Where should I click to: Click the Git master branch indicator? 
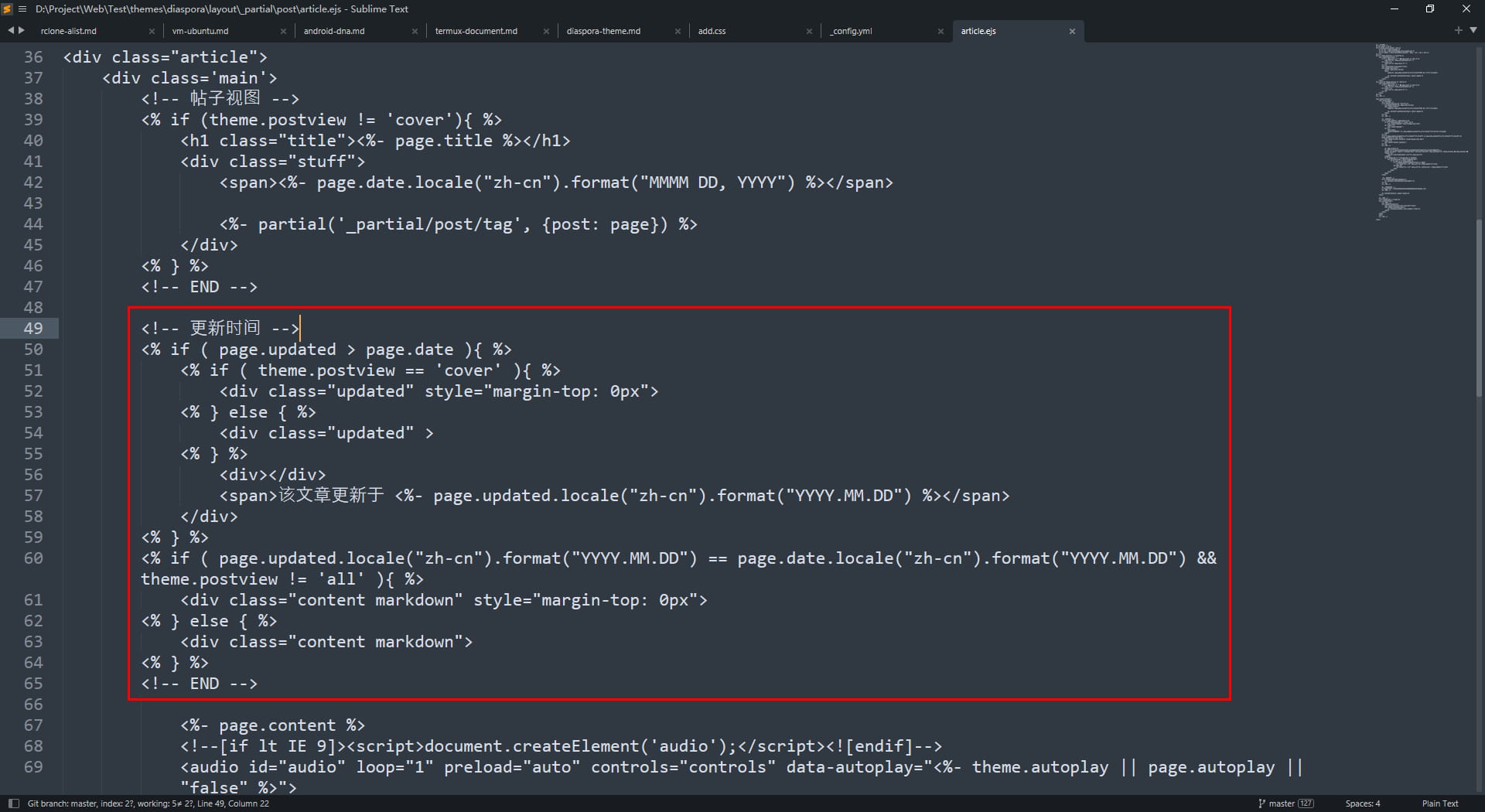[1285, 803]
